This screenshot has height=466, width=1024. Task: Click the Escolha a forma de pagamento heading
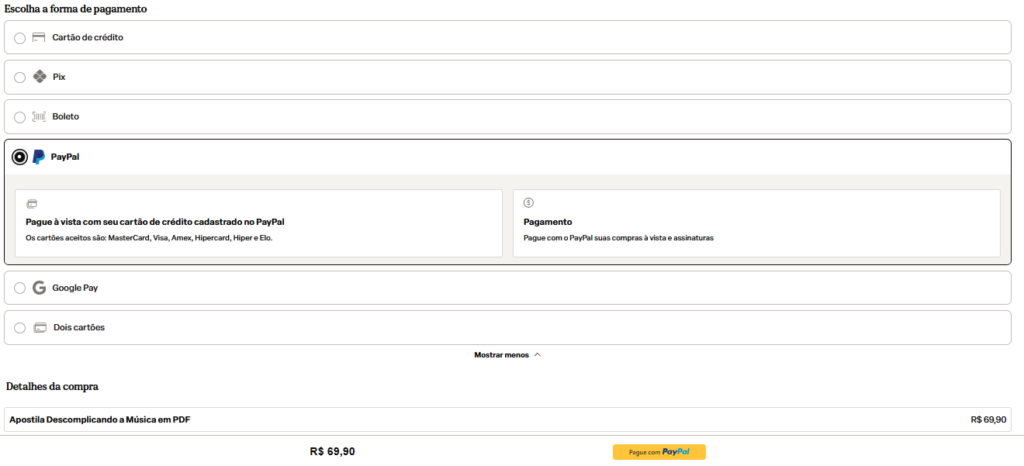76,9
